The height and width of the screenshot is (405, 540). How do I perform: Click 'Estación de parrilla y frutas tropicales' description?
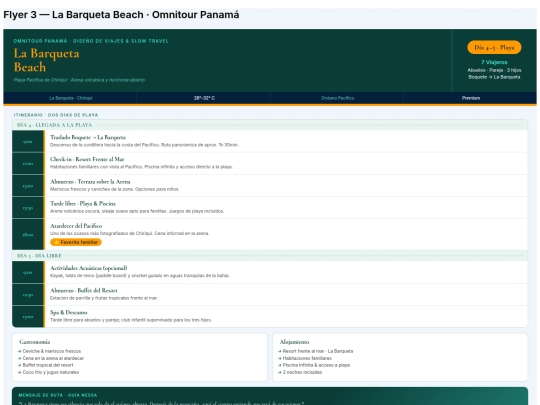pyautogui.click(x=104, y=298)
